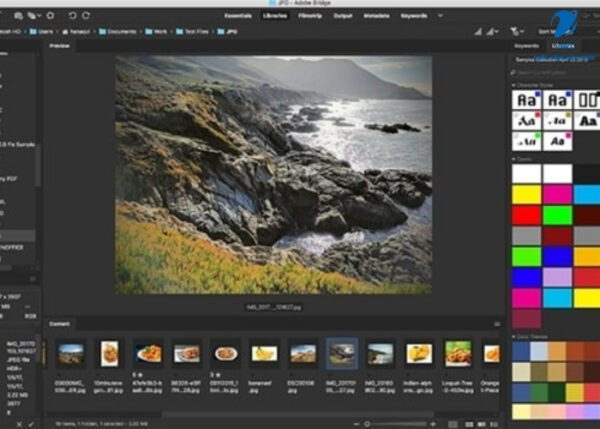Open the Content panel options menu

click(x=497, y=324)
